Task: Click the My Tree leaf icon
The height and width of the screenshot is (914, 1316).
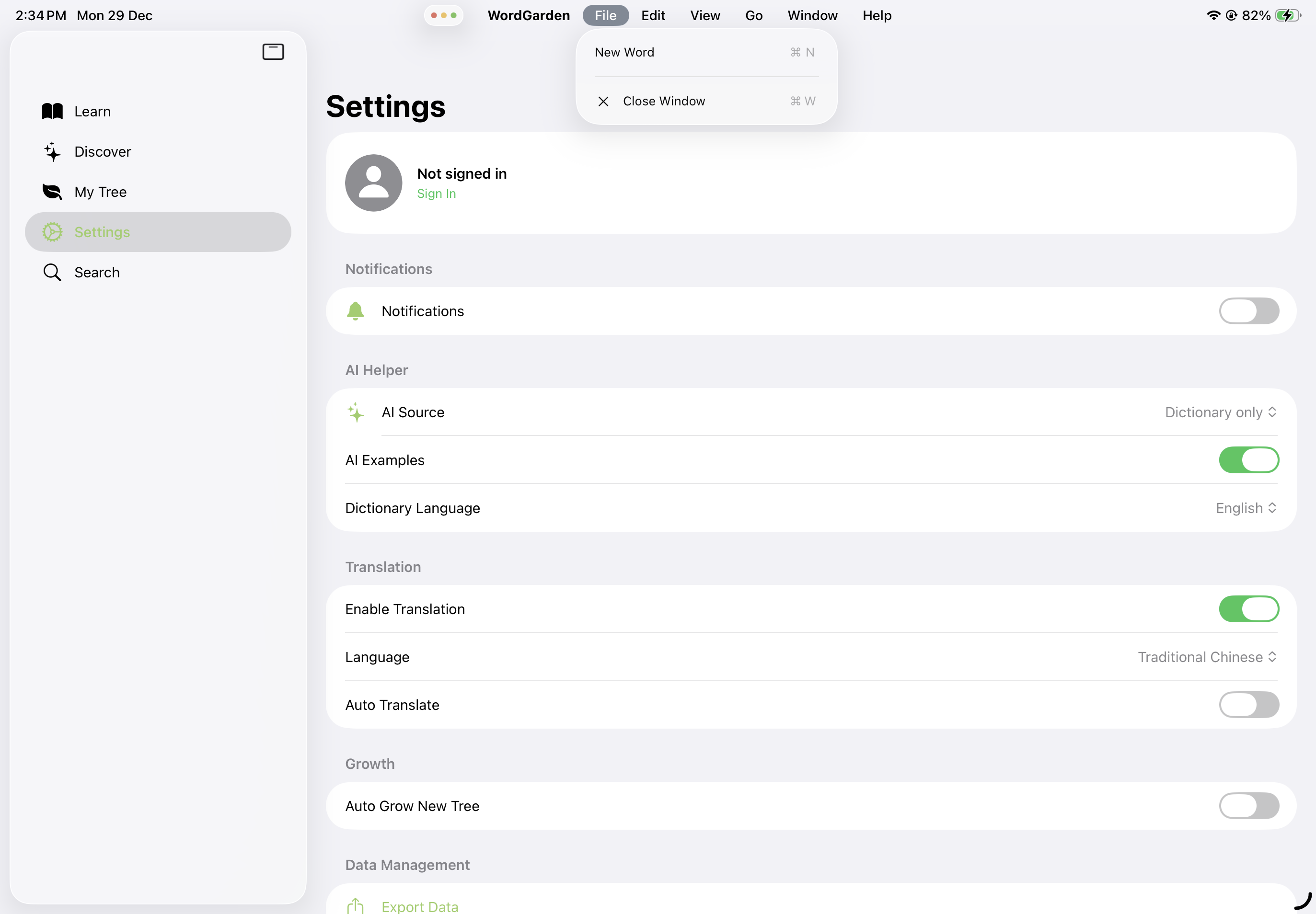Action: (x=52, y=192)
